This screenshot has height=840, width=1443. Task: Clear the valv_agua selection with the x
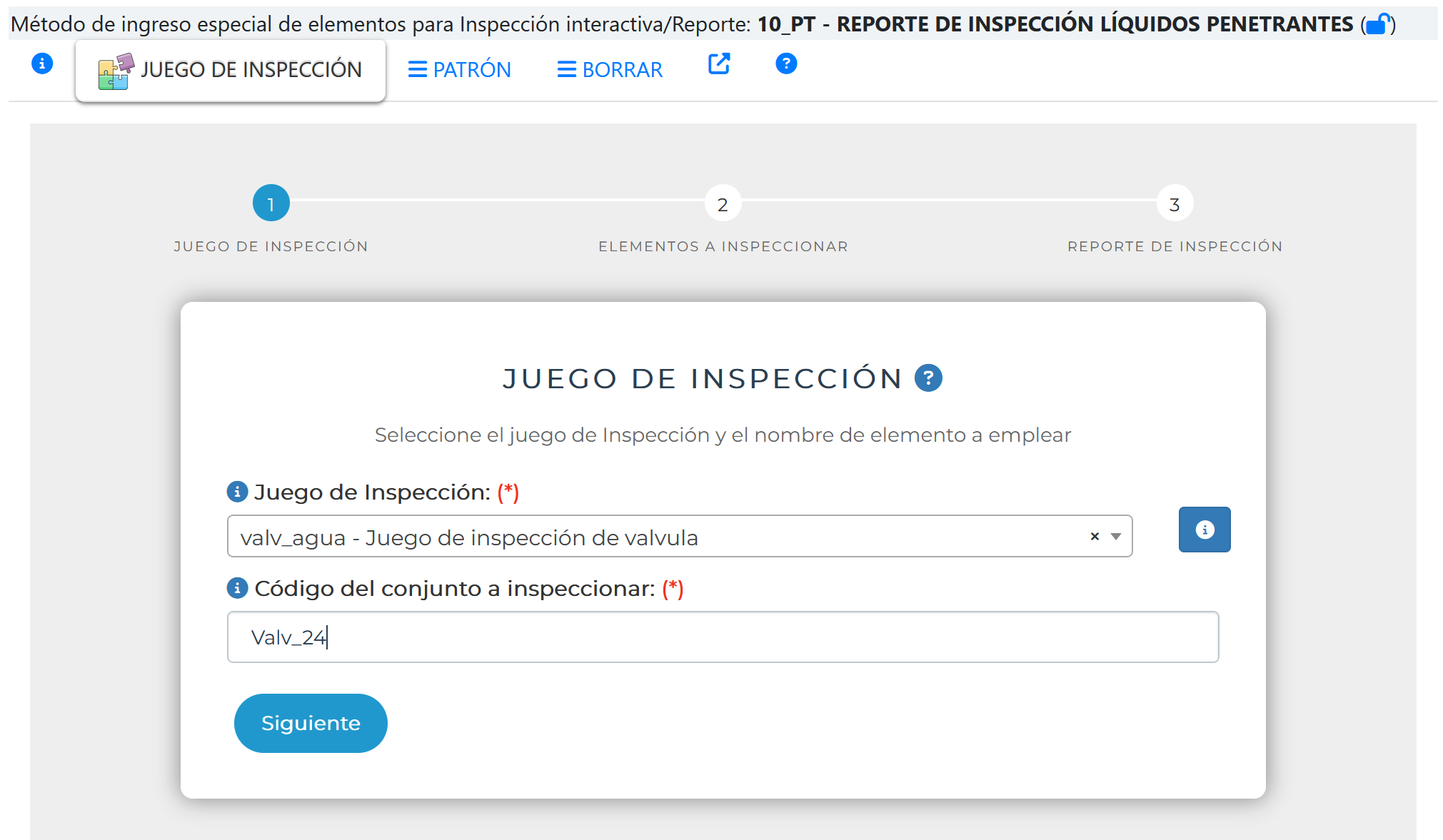(1095, 536)
